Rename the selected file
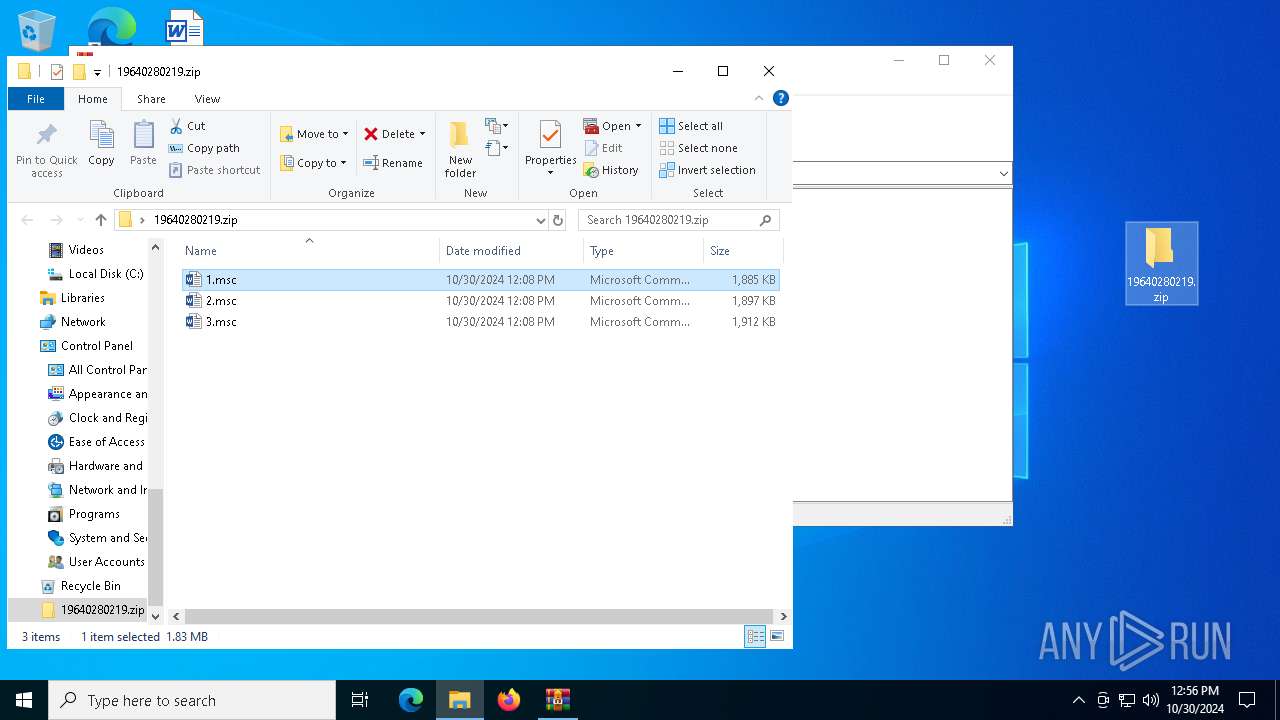Screen dimensions: 1280x720 point(393,163)
